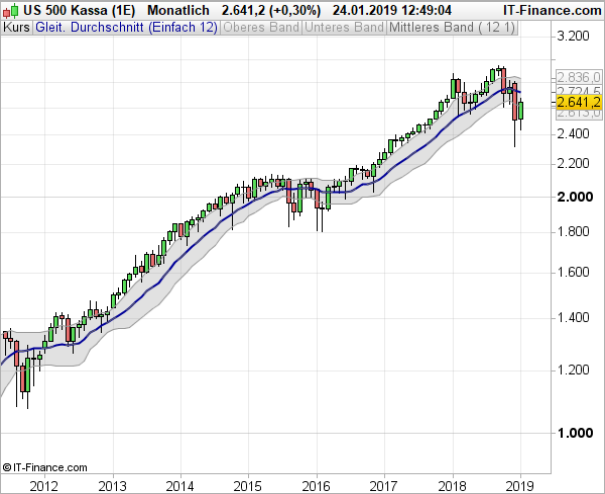Click the bold 1.000 price axis label
This screenshot has width=605, height=494.
pos(575,433)
